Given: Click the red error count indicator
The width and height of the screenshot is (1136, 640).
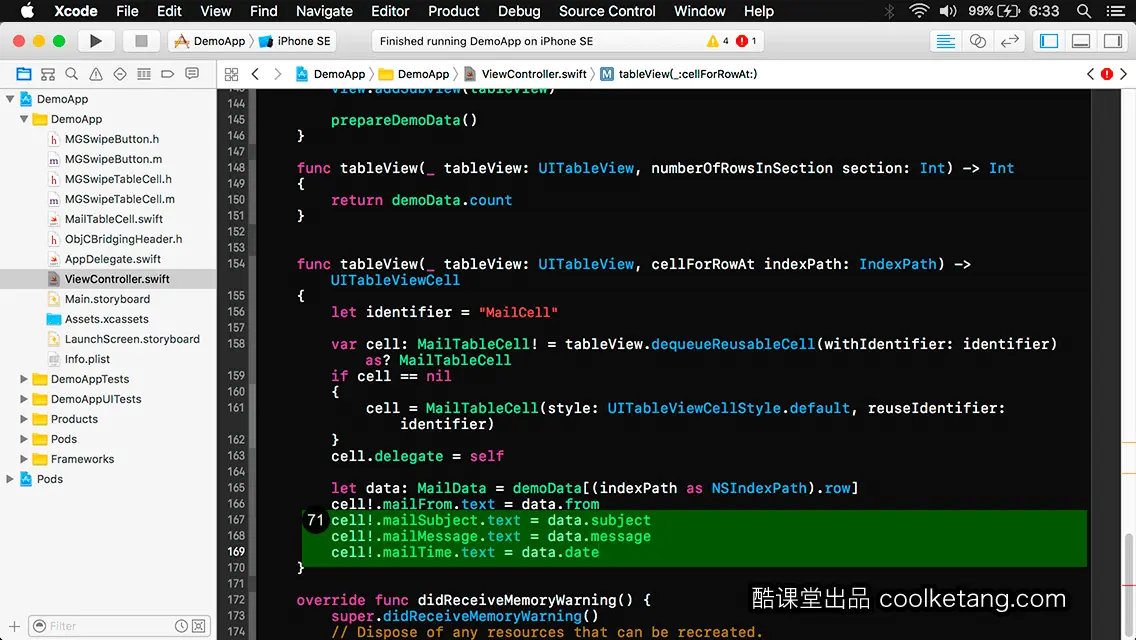Looking at the screenshot, I should pos(746,41).
